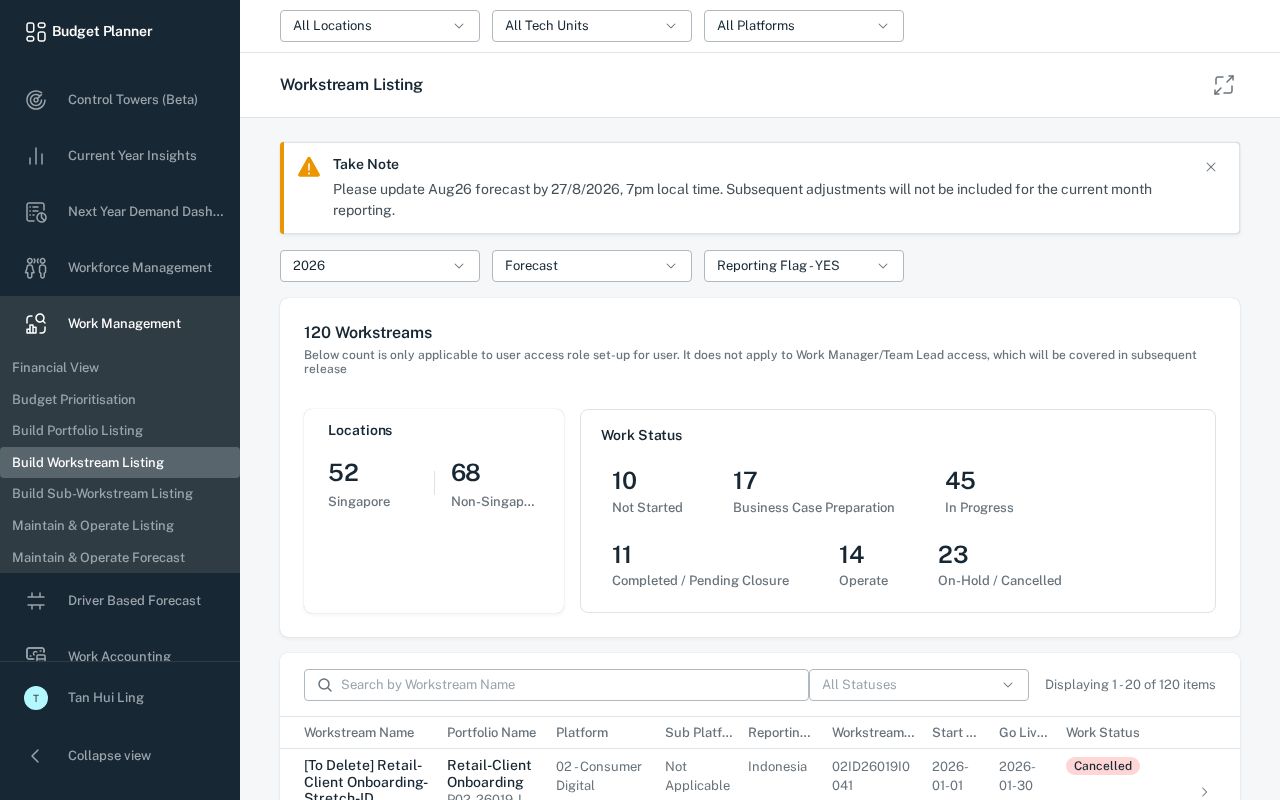1280x800 pixels.
Task: Click the Next Year Demand Dashboard icon
Action: pyautogui.click(x=36, y=212)
